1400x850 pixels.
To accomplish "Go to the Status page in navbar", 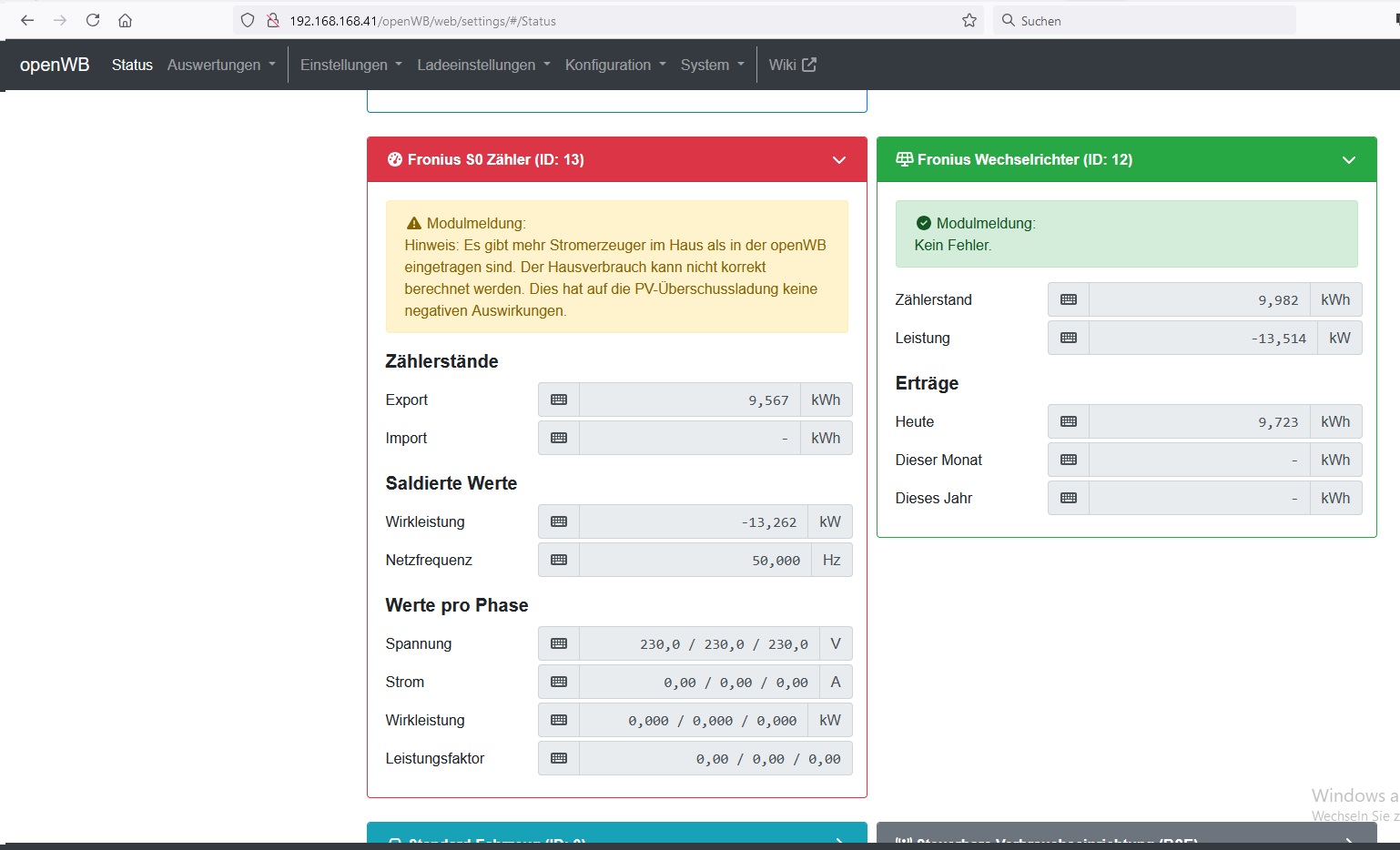I will 132,65.
